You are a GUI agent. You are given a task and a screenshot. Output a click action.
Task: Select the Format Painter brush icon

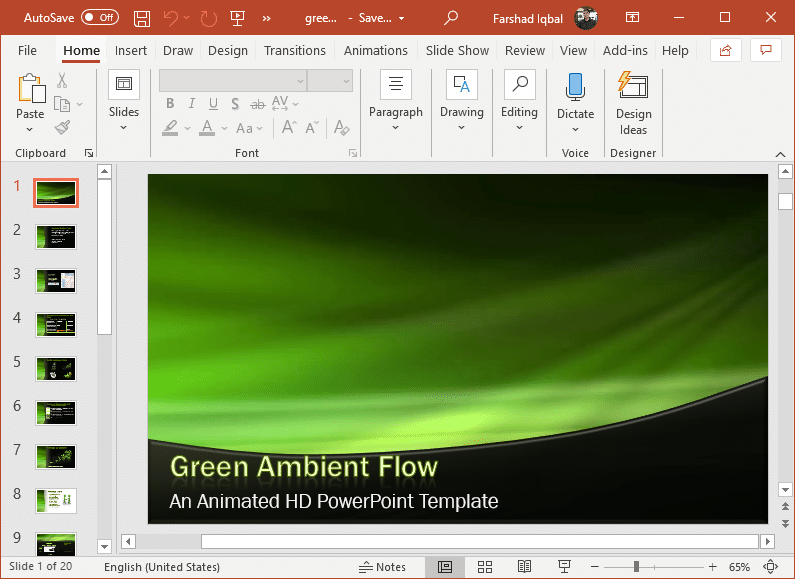tap(62, 128)
